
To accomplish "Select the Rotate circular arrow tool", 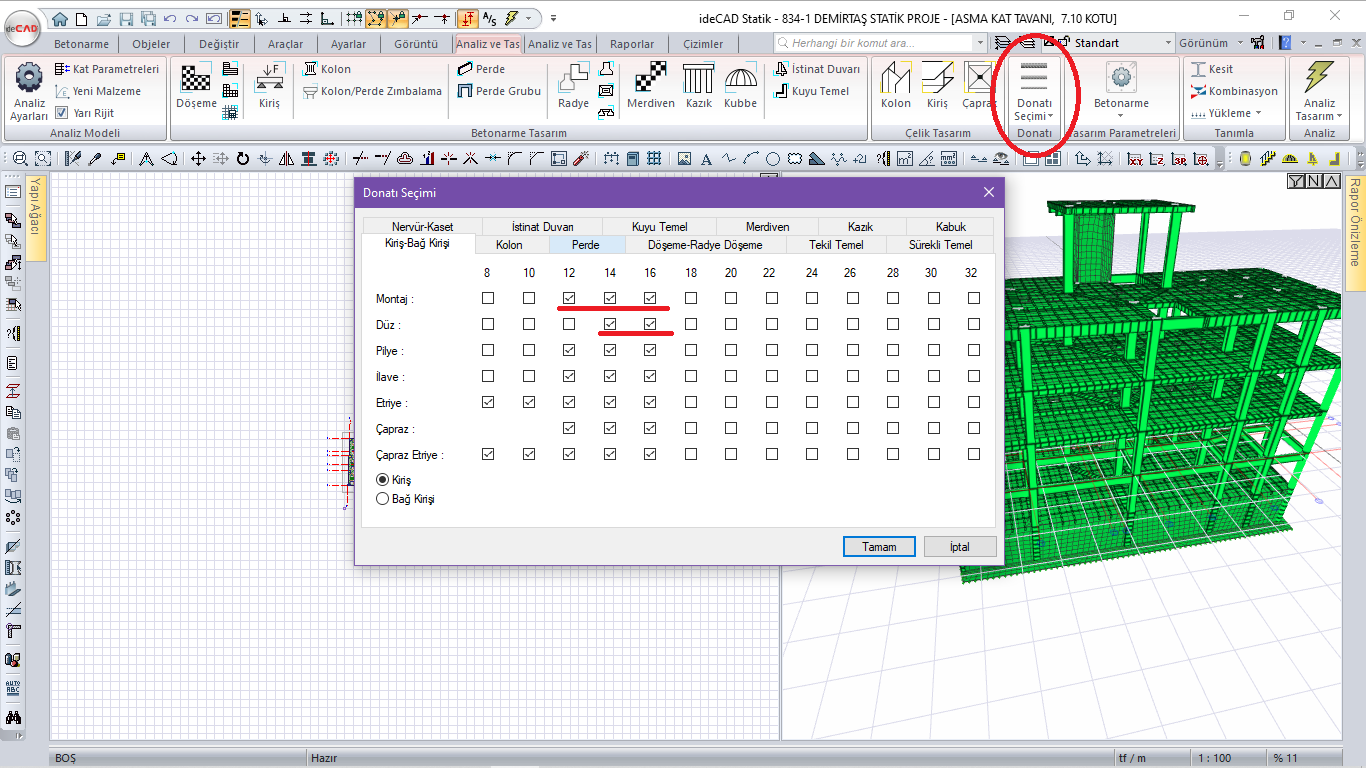I will (x=242, y=158).
